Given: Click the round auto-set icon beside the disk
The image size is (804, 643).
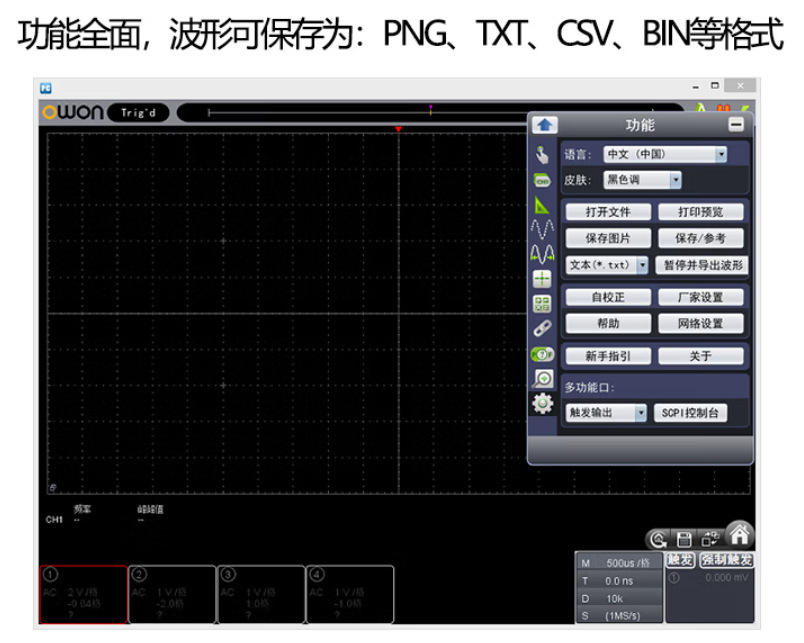Looking at the screenshot, I should [658, 539].
